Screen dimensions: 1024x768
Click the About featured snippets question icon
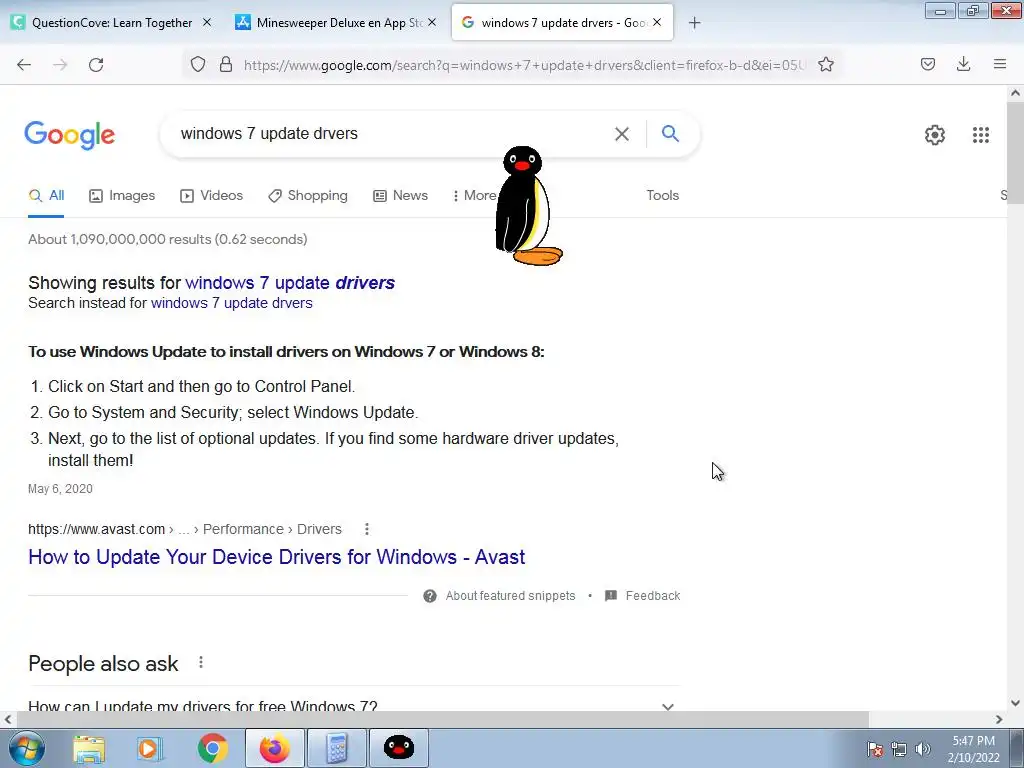[430, 596]
